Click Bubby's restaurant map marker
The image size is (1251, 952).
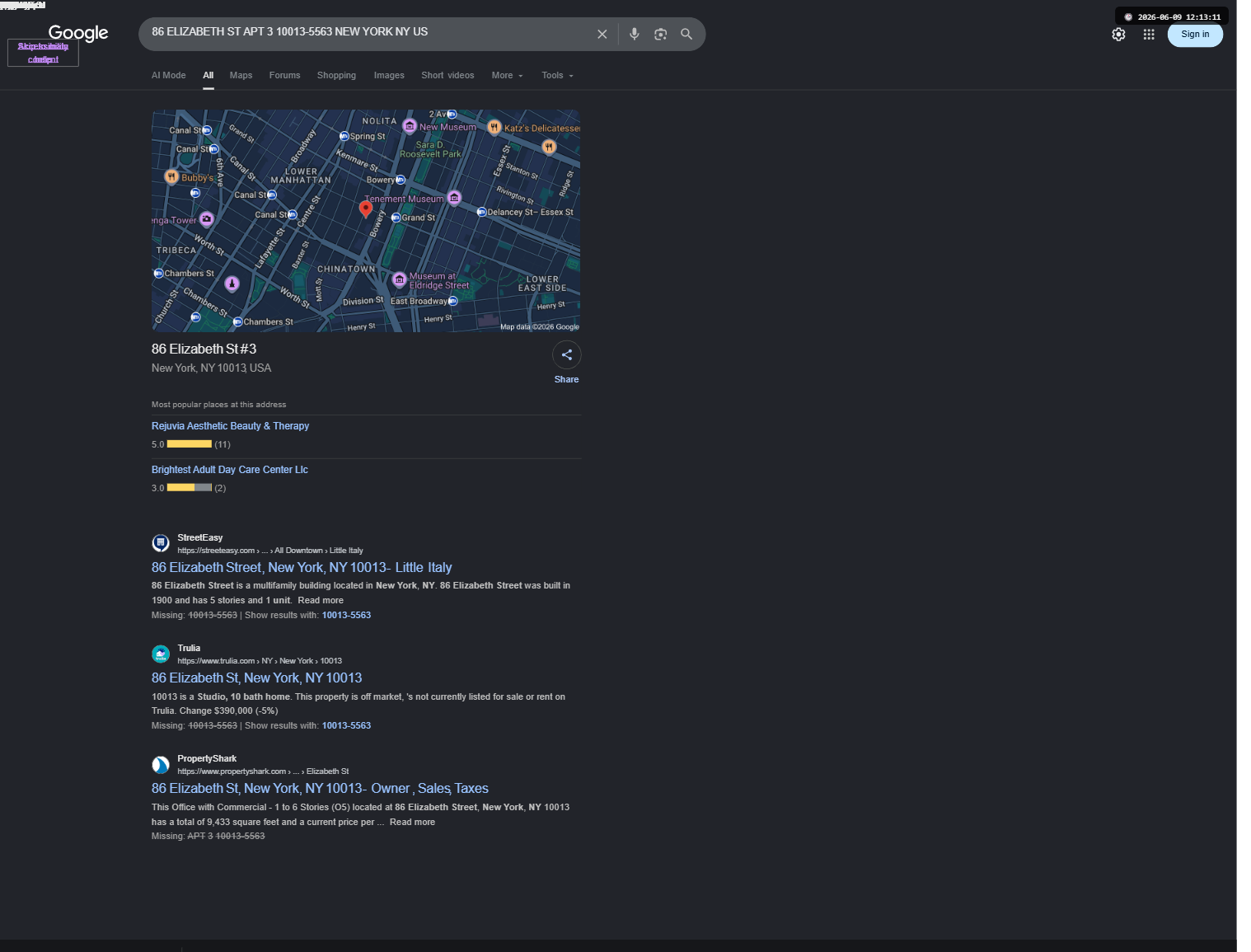point(171,176)
